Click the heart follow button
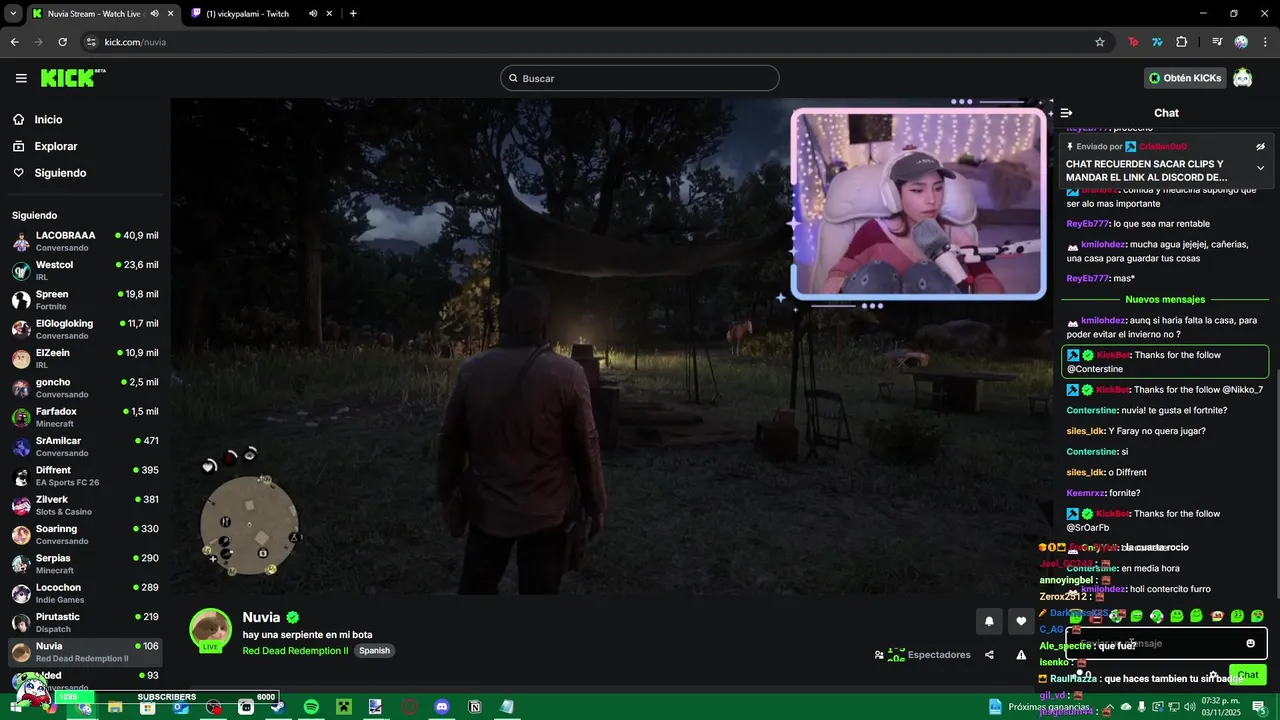The image size is (1280, 720). (1021, 621)
